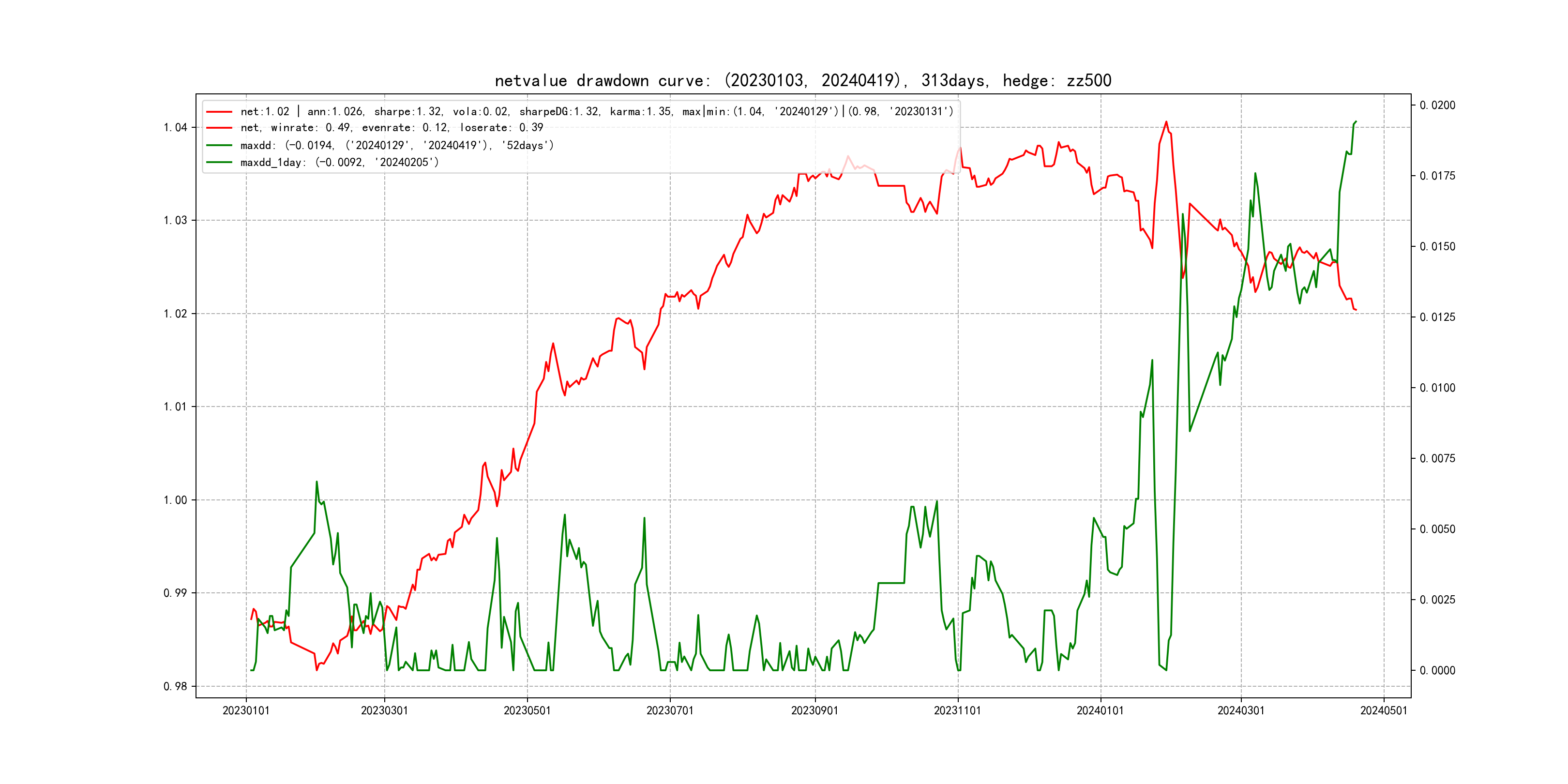Click the 1.04 left y-axis tick label

point(175,127)
